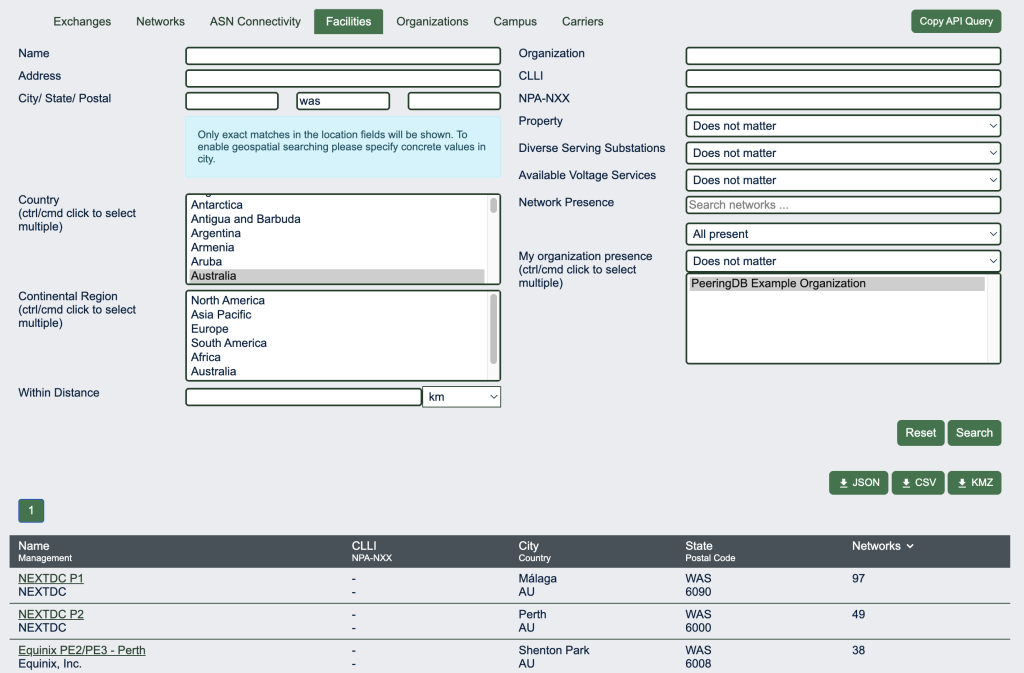This screenshot has width=1024, height=673.
Task: Open Equinix PE2/PE3 - Perth link
Action: 82,650
